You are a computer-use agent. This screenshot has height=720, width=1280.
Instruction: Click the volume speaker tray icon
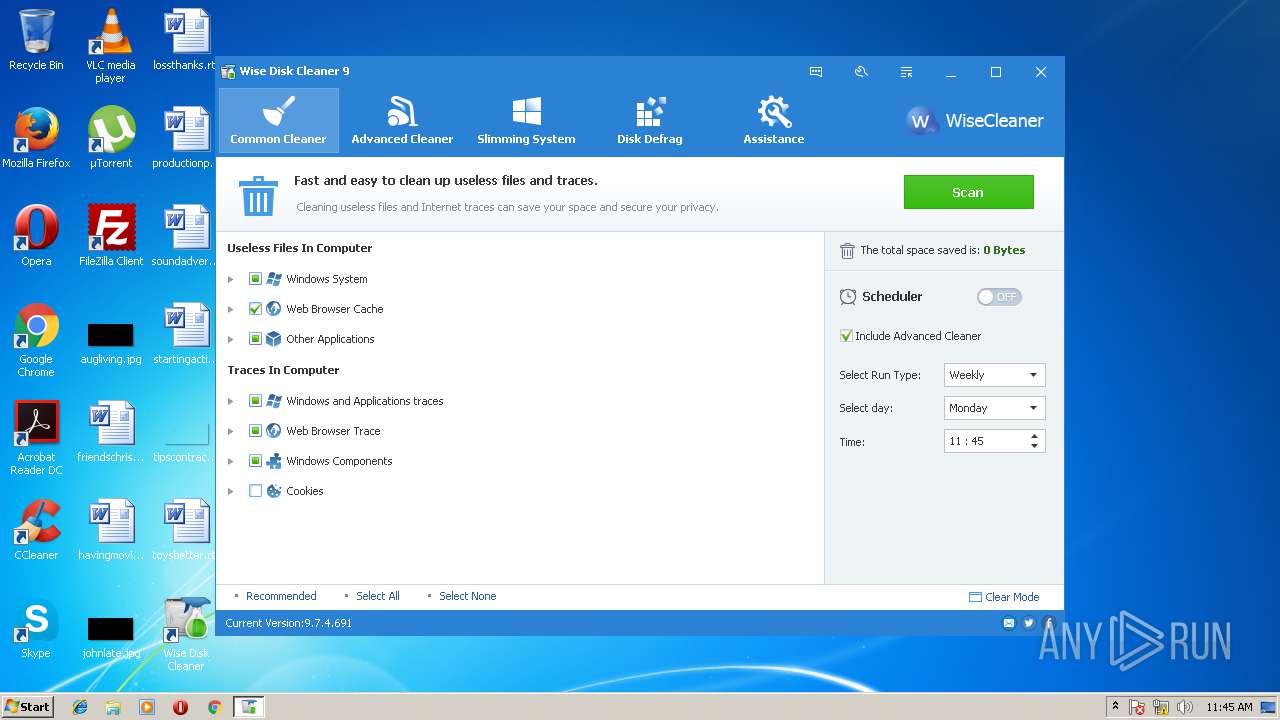tap(1185, 707)
